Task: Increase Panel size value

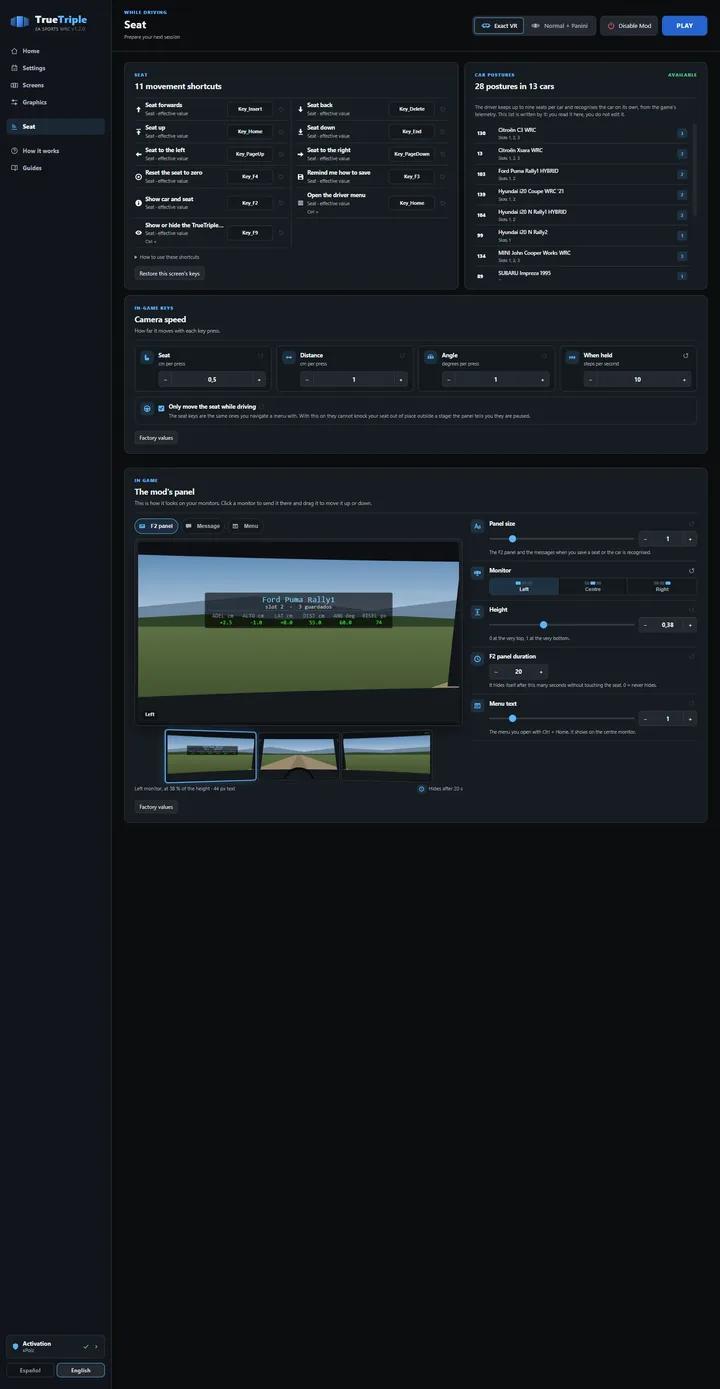Action: [690, 539]
